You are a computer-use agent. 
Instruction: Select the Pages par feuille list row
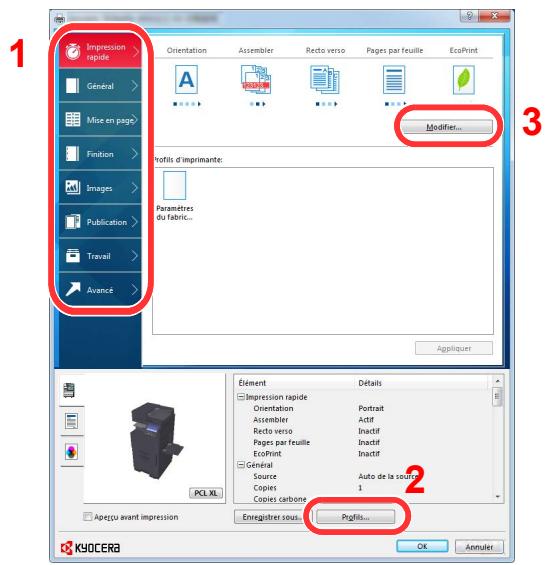coord(362,442)
